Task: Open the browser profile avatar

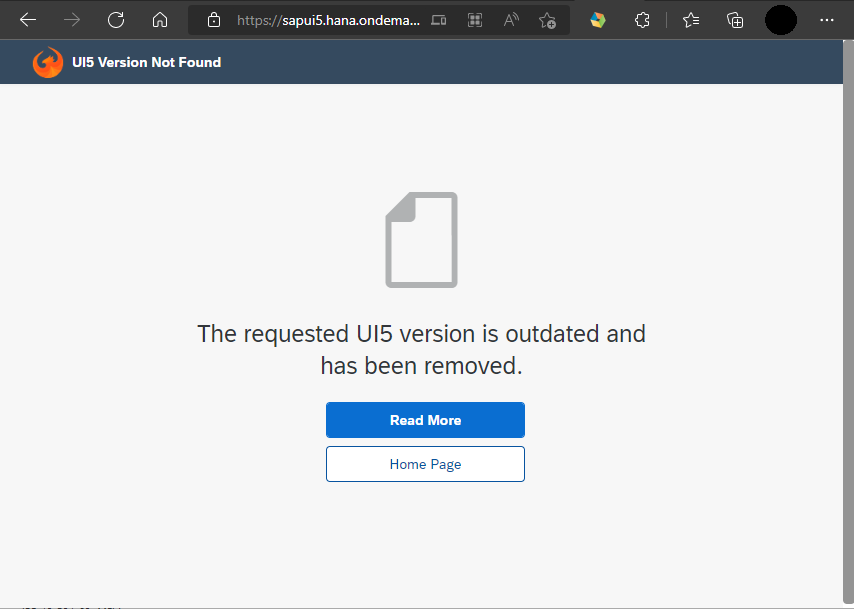Action: coord(781,20)
